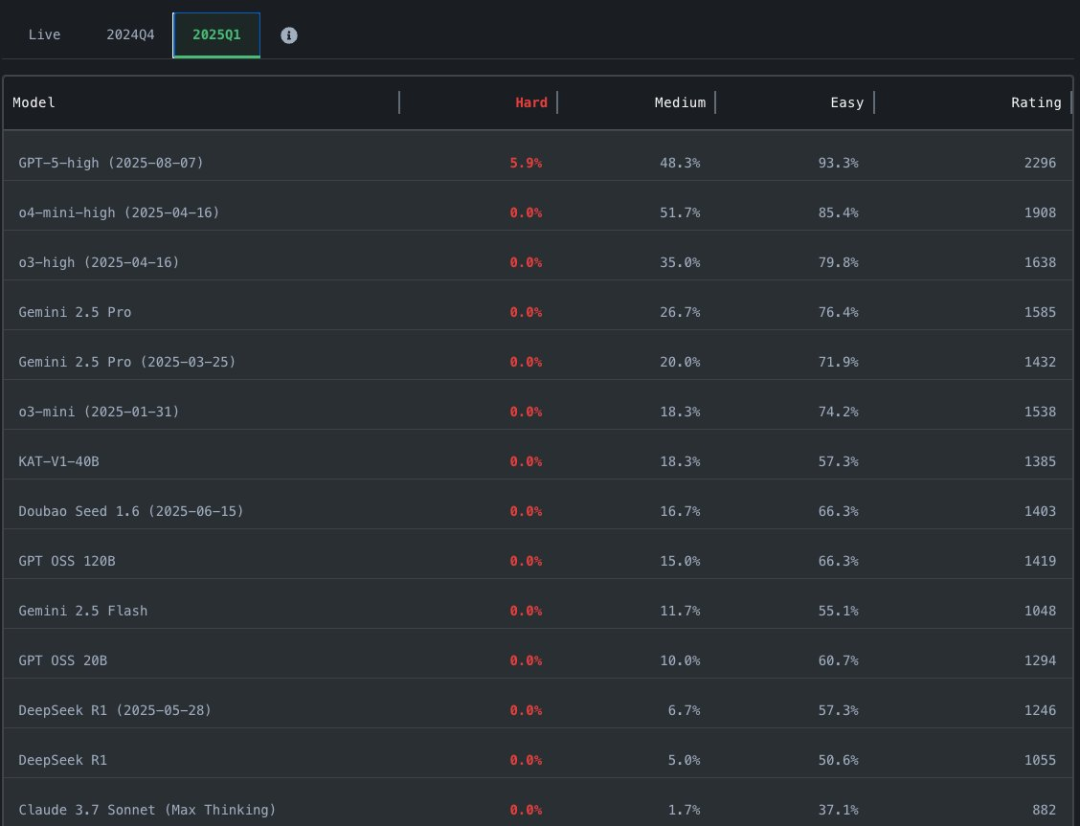This screenshot has width=1080, height=826.
Task: Click the 50.6% Easy score value
Action: point(838,760)
